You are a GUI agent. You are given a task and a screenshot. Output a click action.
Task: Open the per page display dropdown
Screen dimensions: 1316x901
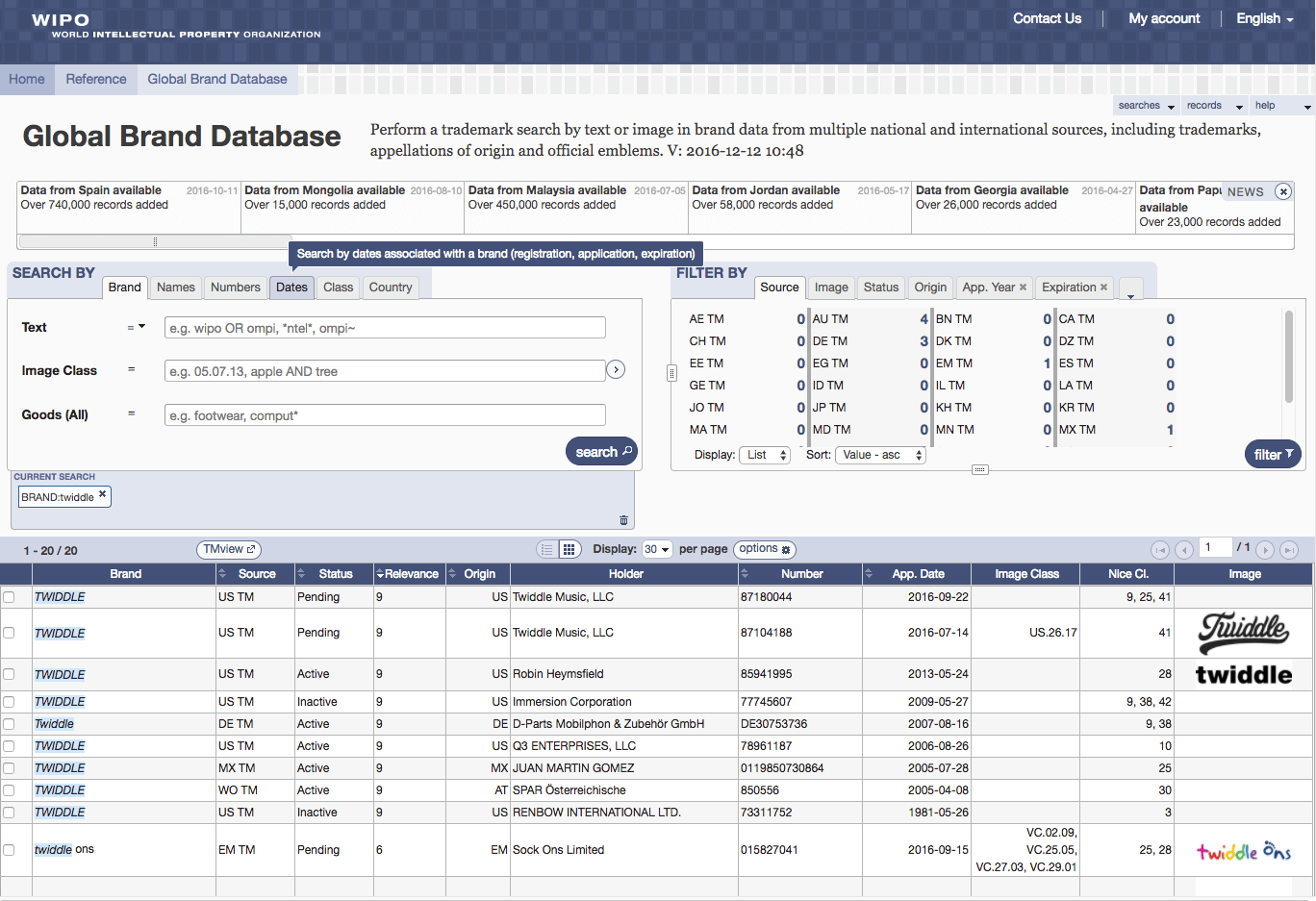pyautogui.click(x=658, y=549)
